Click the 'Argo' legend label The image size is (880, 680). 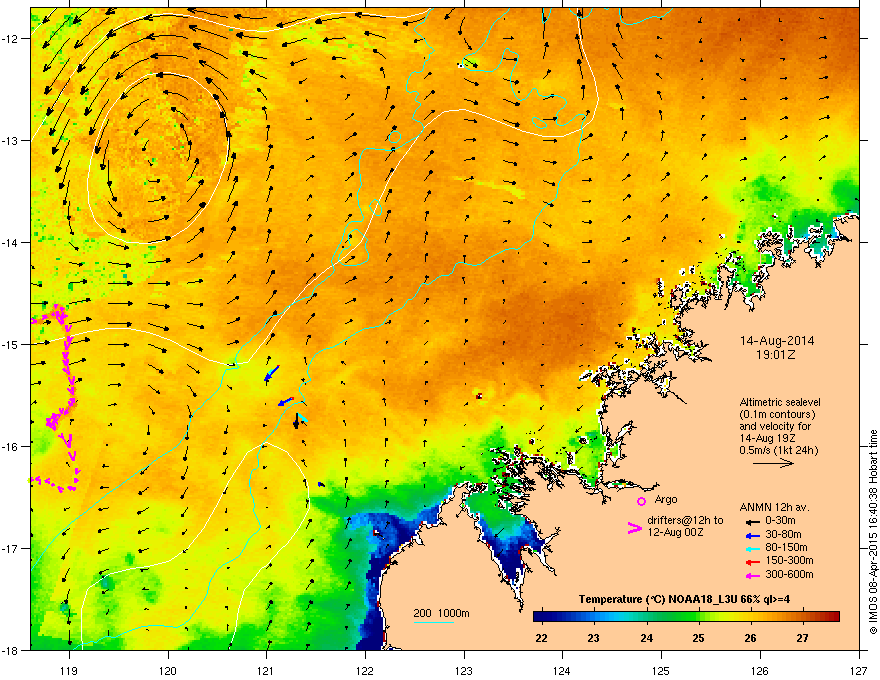point(666,499)
